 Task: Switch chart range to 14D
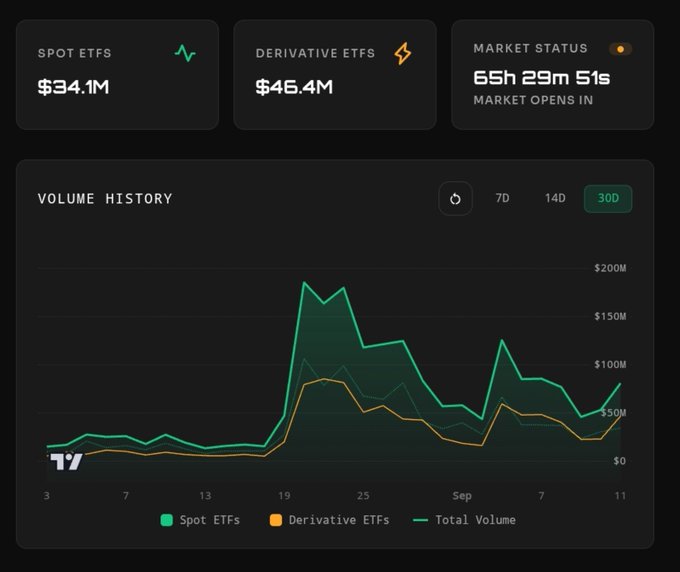pos(555,198)
